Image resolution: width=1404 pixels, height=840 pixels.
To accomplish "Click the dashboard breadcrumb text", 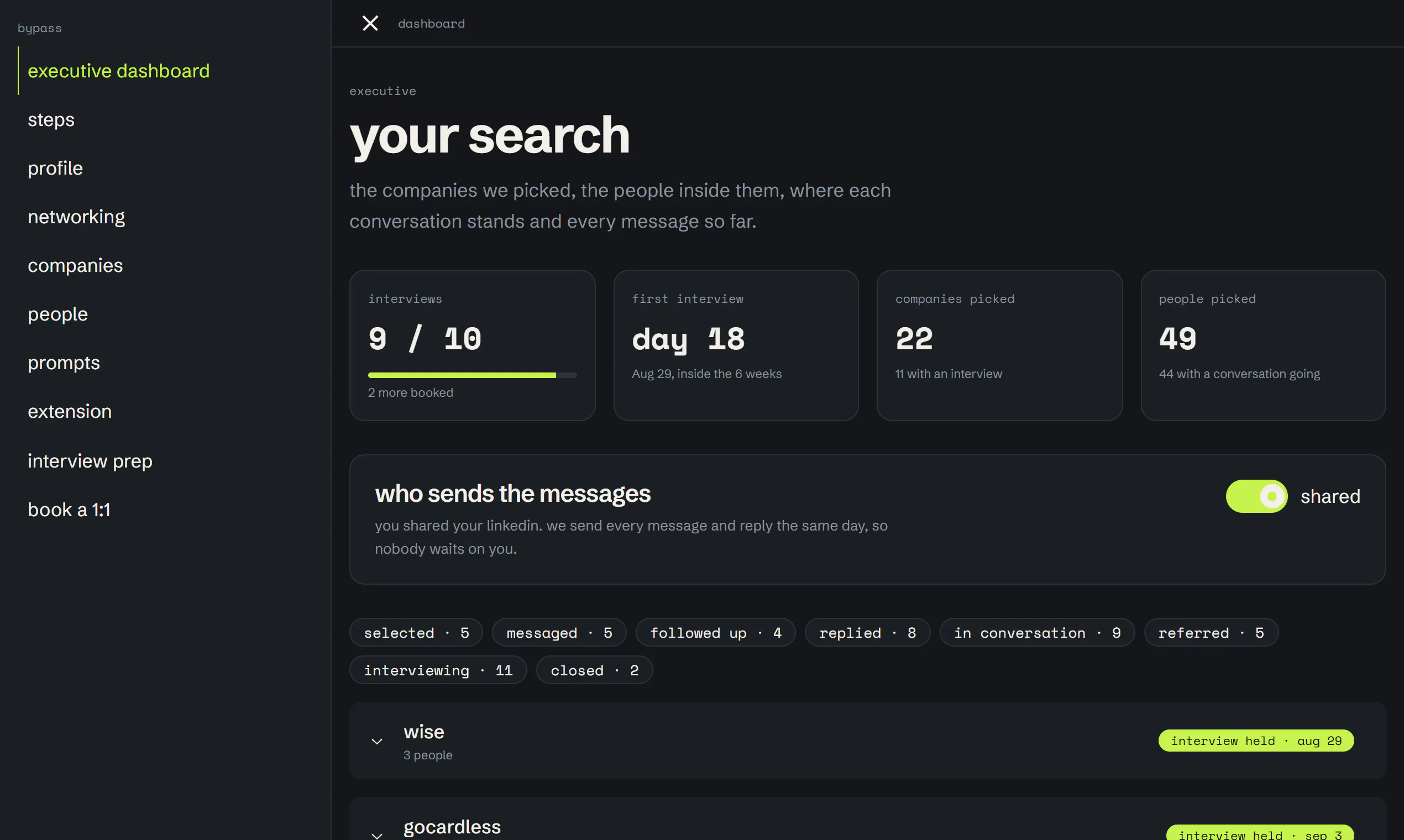I will coord(431,24).
